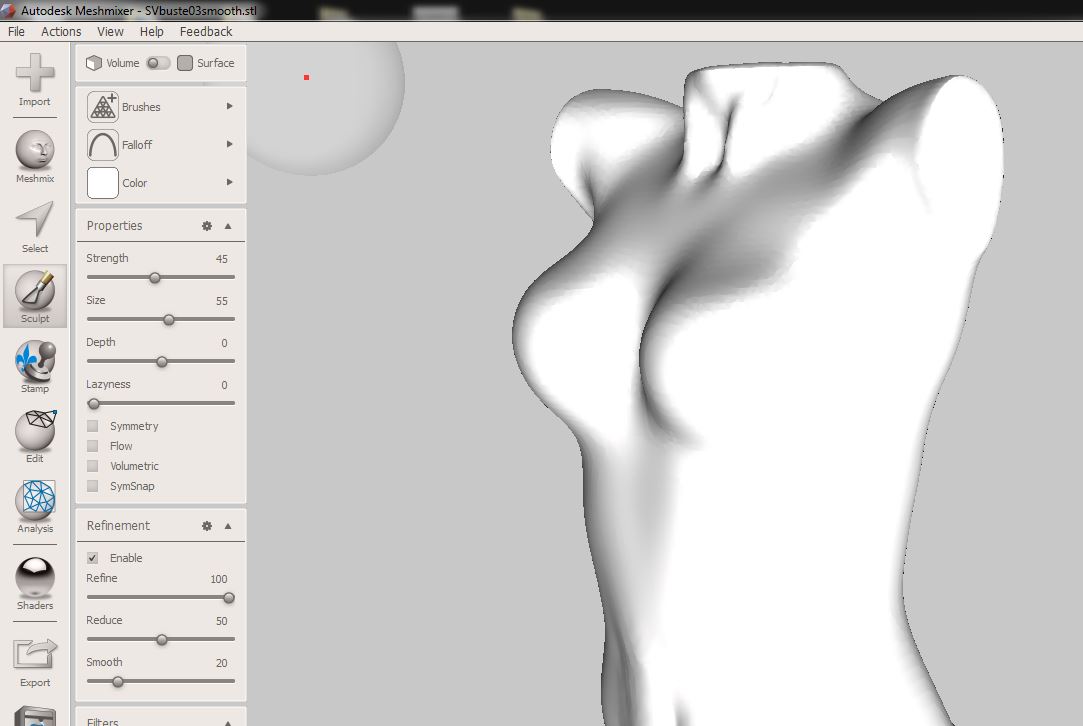This screenshot has height=726, width=1083.
Task: Open the Meshmix tool
Action: (35, 149)
